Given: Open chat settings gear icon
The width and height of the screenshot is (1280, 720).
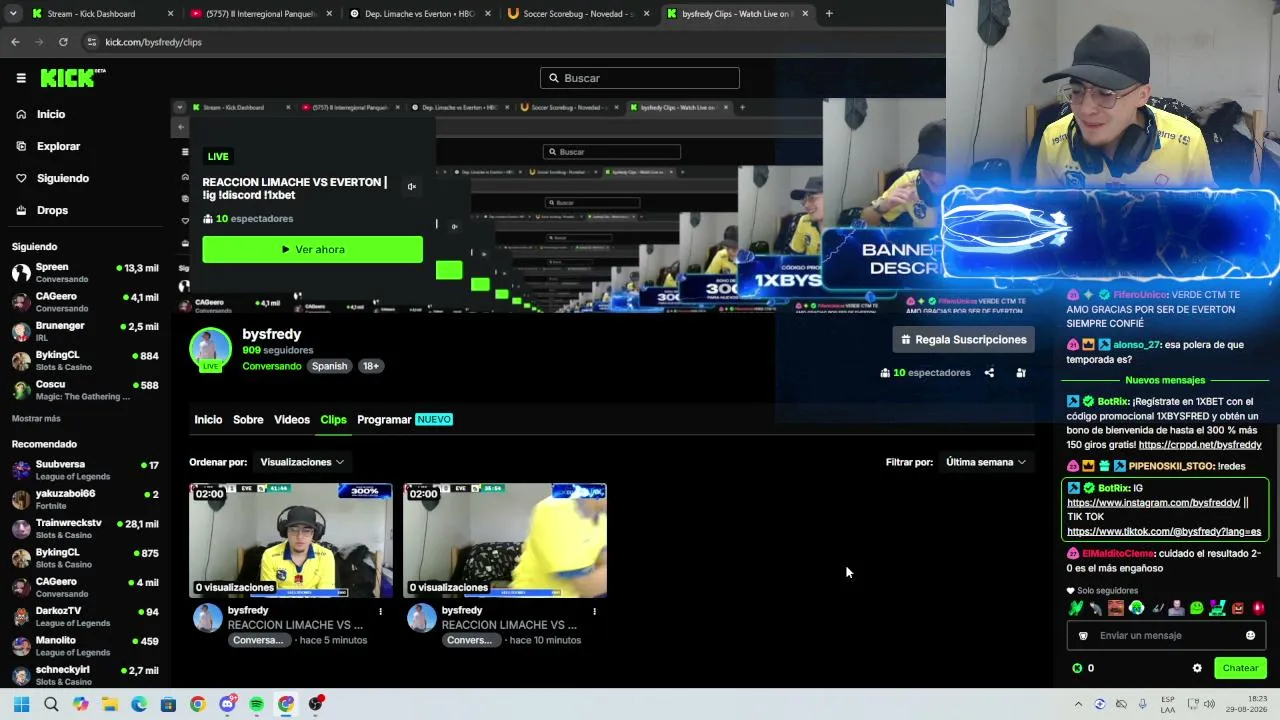Looking at the screenshot, I should [1197, 668].
